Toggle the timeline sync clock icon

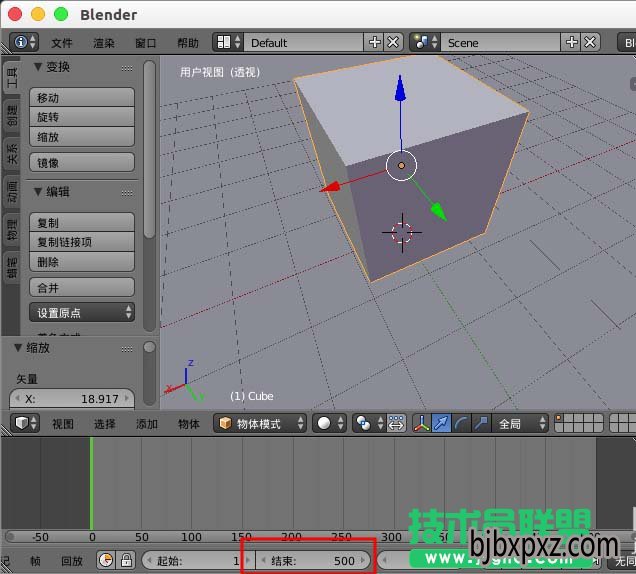(106, 560)
